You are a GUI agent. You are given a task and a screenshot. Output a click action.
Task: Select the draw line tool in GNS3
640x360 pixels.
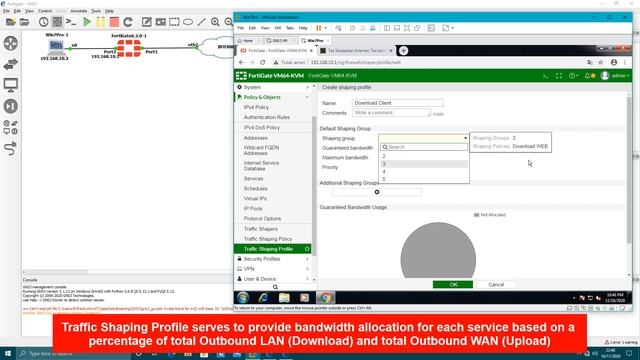tap(202, 22)
